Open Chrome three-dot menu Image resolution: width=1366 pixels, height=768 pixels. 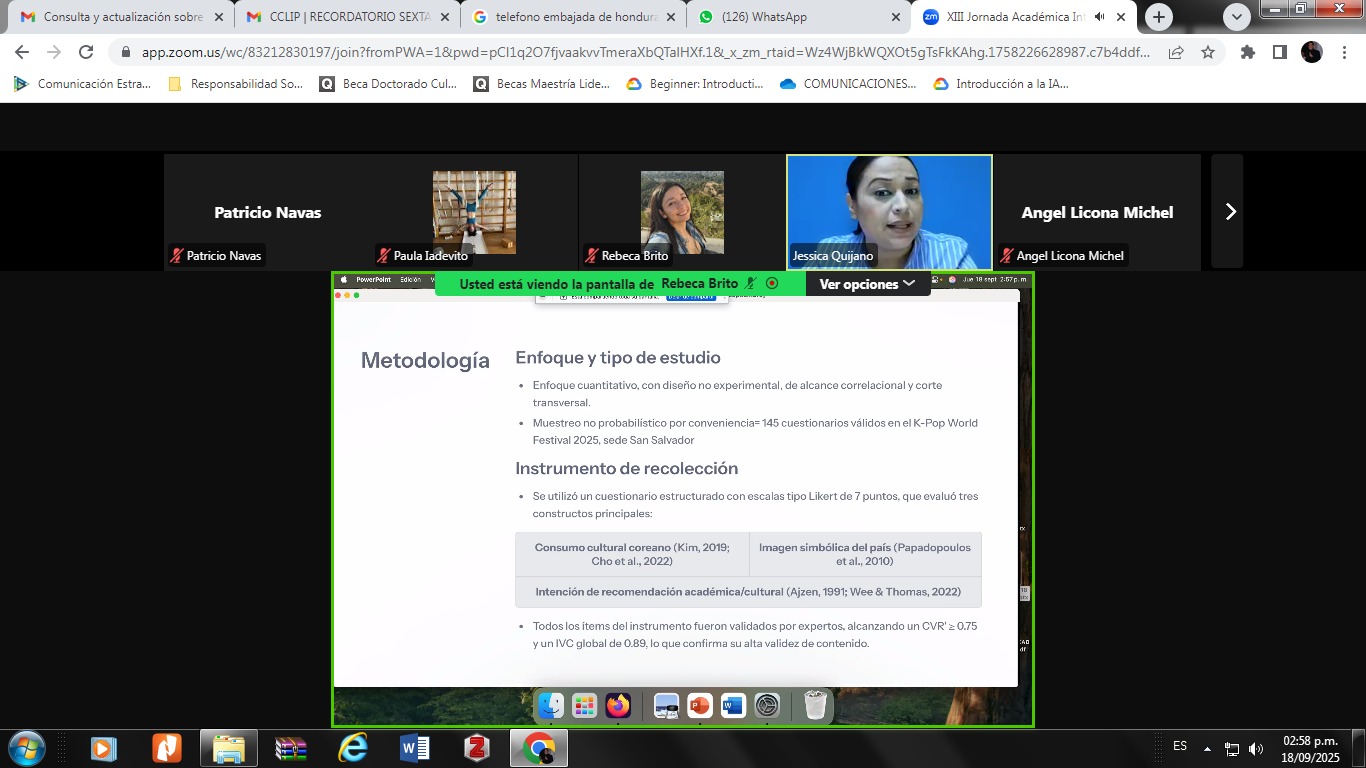click(x=1345, y=52)
